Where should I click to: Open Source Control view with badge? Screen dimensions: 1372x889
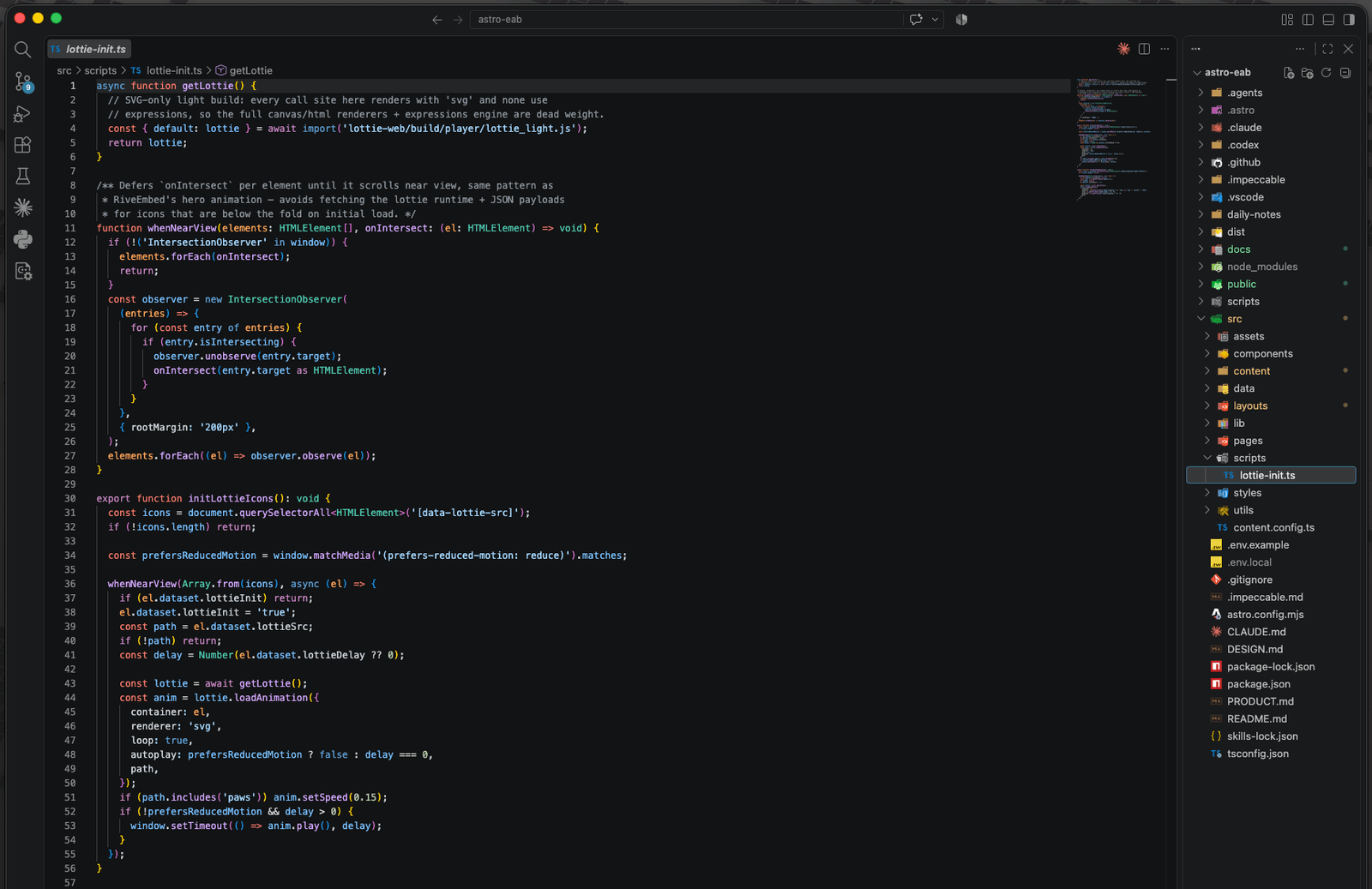point(23,81)
